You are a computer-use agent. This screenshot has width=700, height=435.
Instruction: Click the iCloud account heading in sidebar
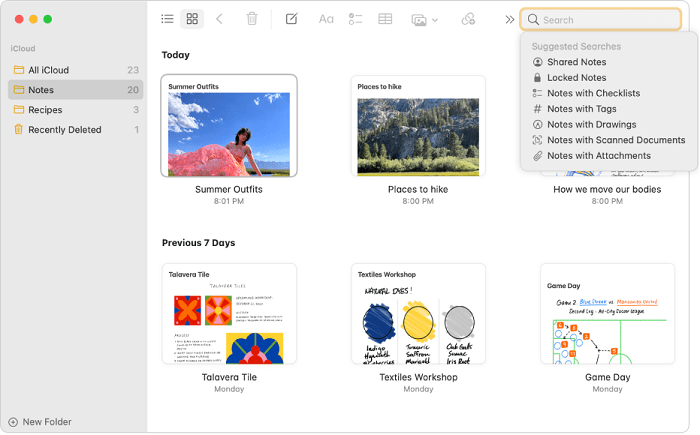[x=23, y=48]
